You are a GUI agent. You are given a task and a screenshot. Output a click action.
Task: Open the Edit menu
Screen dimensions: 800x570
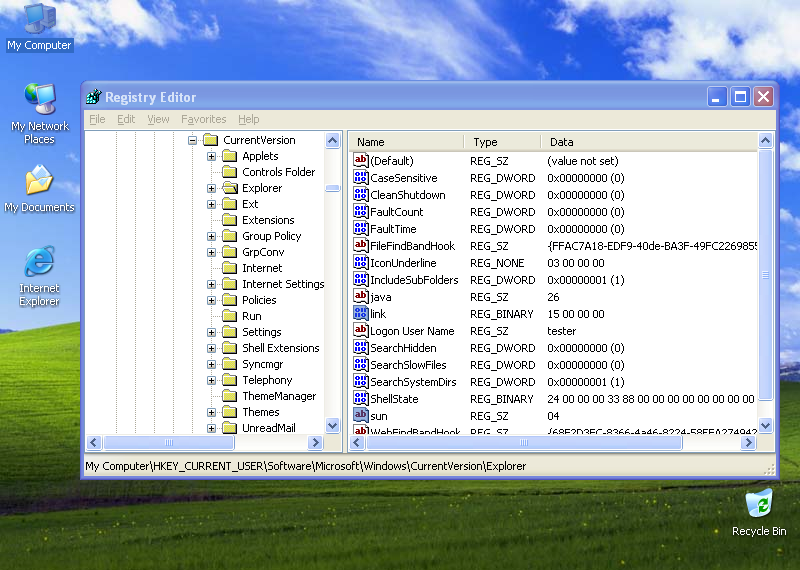[x=126, y=119]
